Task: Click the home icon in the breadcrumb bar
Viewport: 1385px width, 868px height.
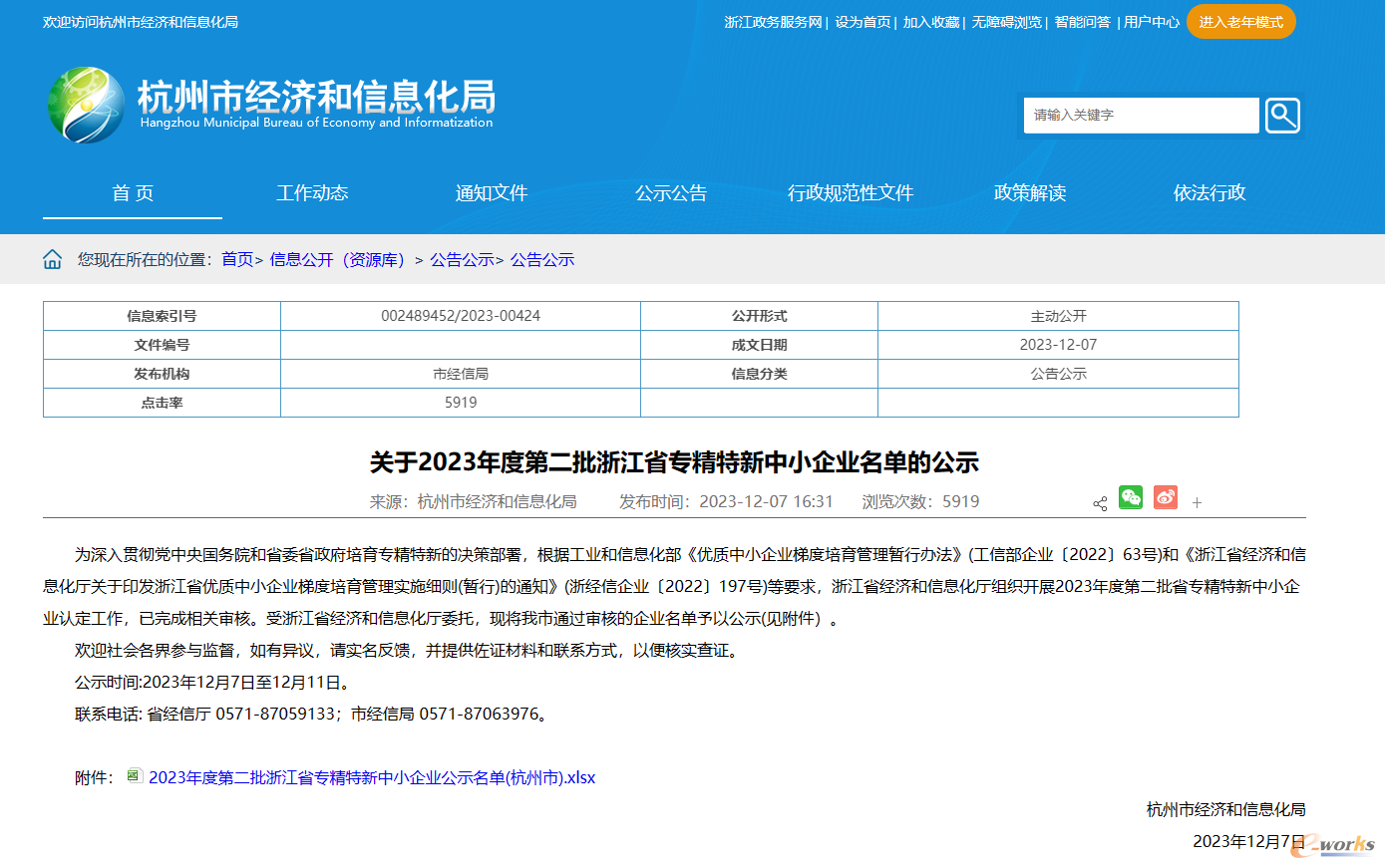Action: point(53,258)
